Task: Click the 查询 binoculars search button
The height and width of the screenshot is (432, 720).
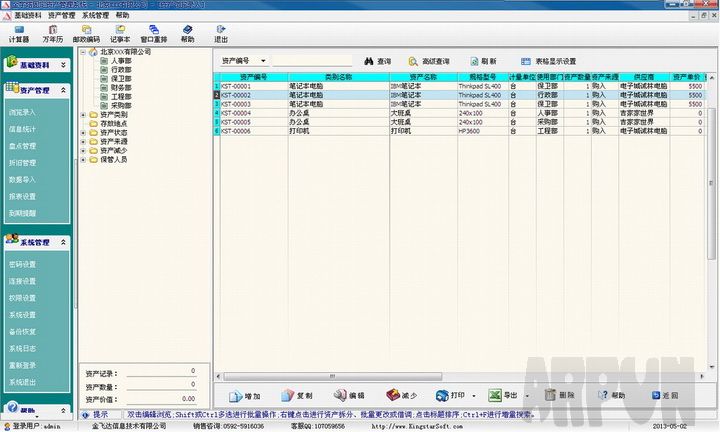Action: click(377, 61)
